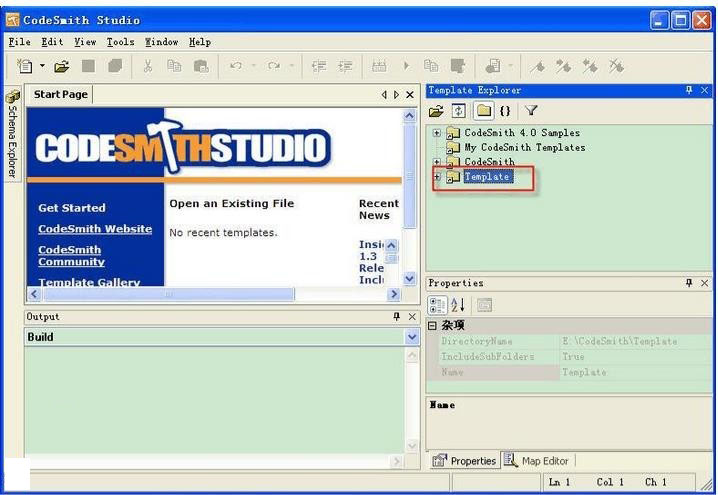Expand the CodeSmith folder node
Screen dimensions: 718x495
(437, 162)
